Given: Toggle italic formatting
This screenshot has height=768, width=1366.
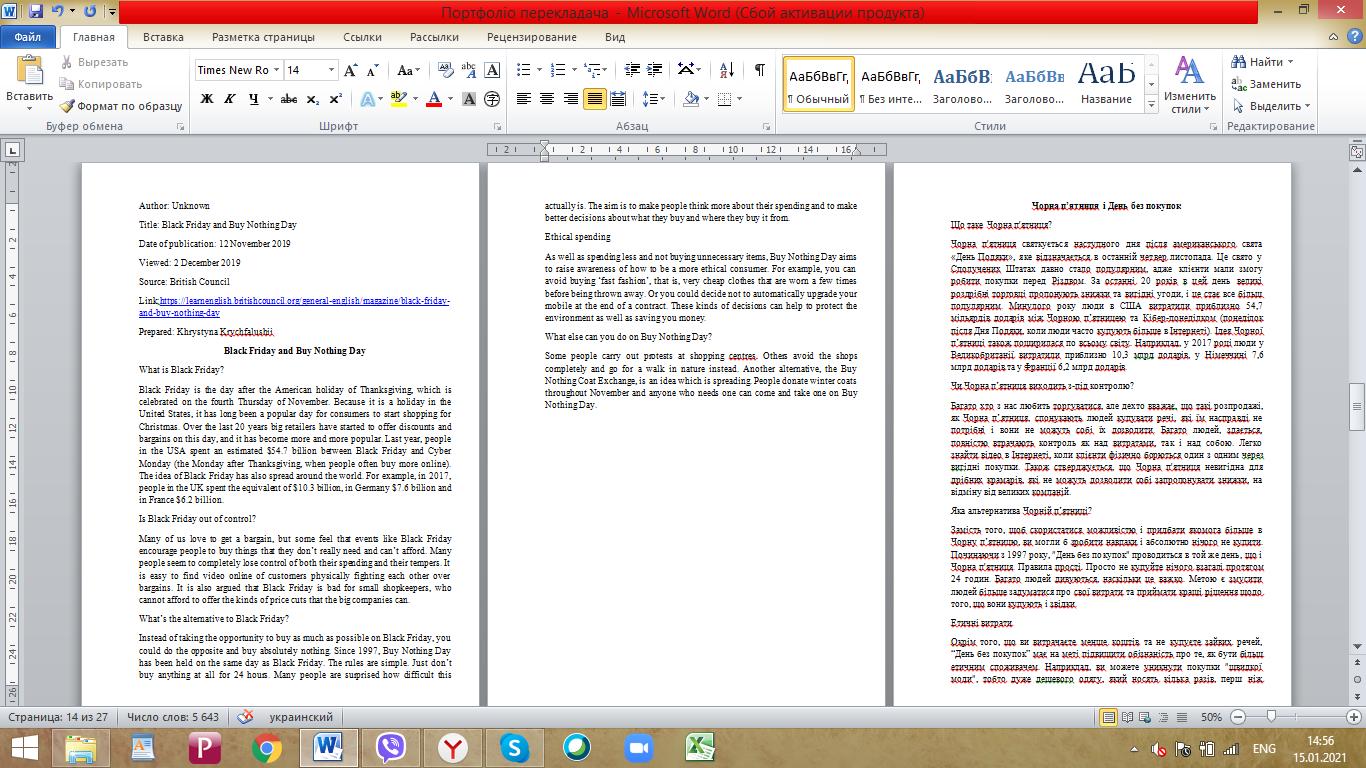Looking at the screenshot, I should click(x=231, y=99).
